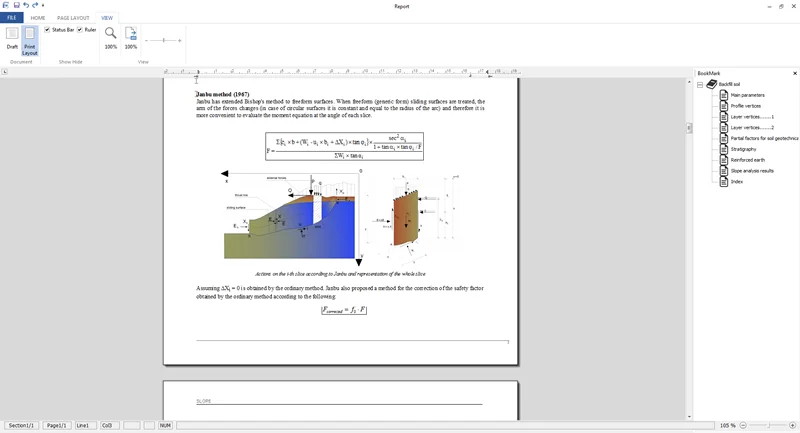Toggle the Status Bar checkbox
Screen dimensions: 800x433
click(x=47, y=30)
